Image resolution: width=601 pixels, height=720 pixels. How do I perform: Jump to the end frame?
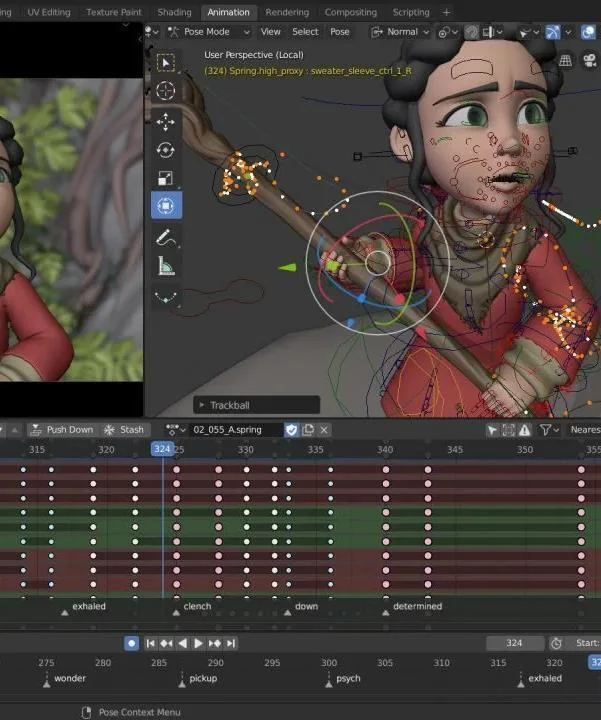point(231,643)
